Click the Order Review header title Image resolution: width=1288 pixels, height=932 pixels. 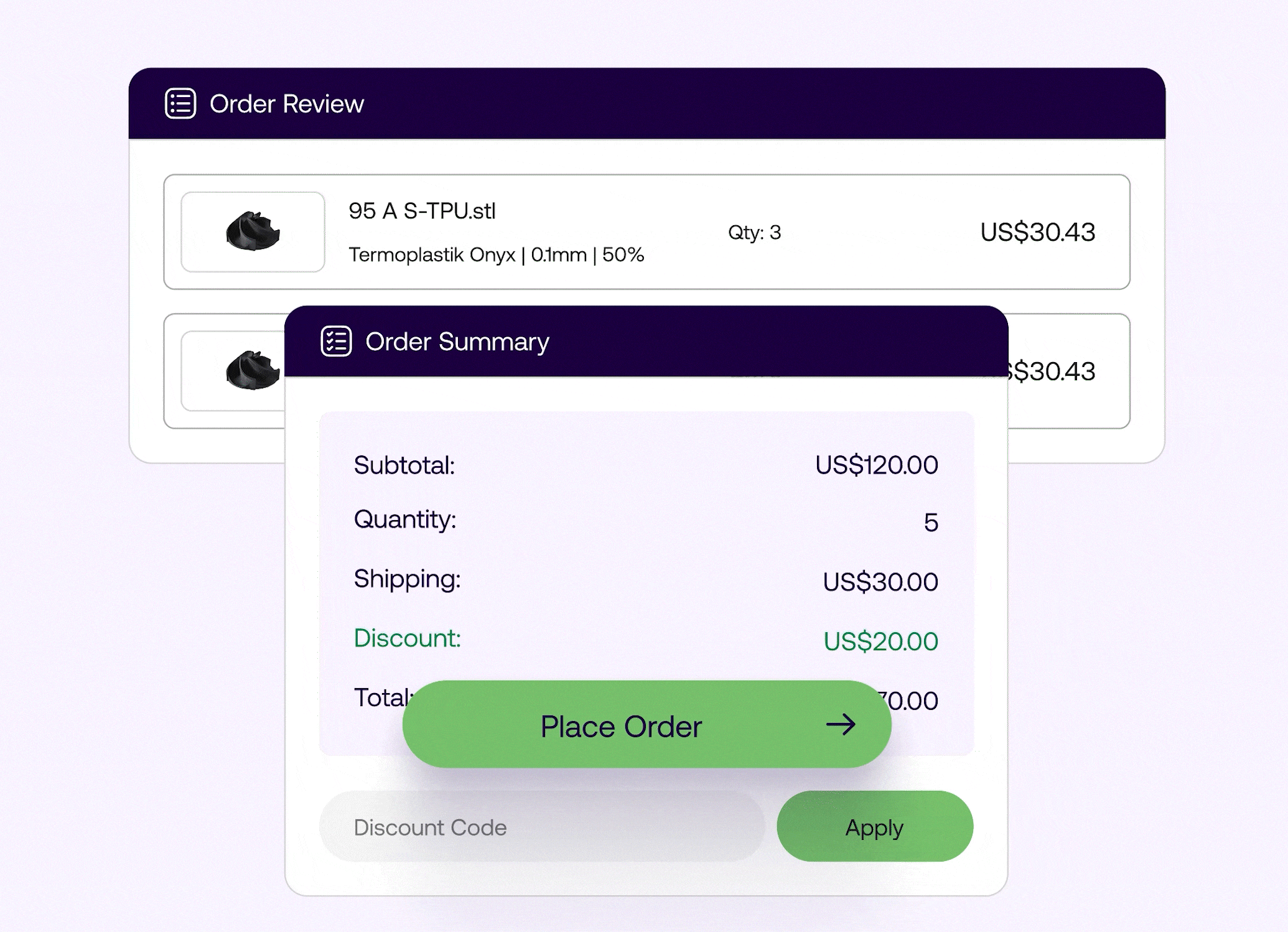pos(286,104)
